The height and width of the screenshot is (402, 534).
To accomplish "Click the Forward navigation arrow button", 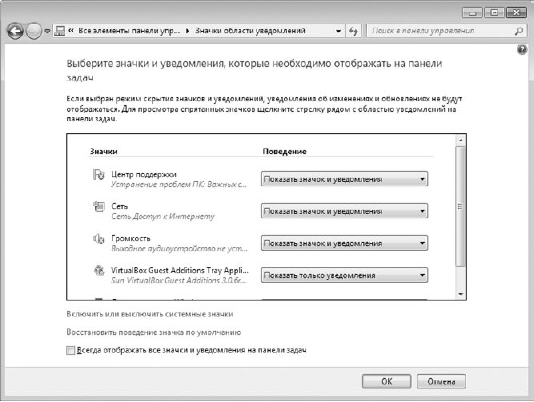I will click(34, 31).
